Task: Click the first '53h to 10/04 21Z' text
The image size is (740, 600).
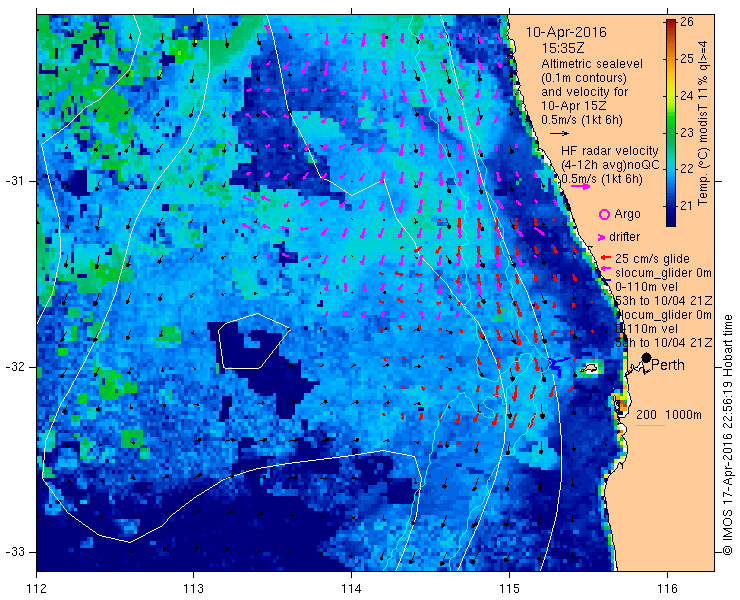Action: pos(664,301)
